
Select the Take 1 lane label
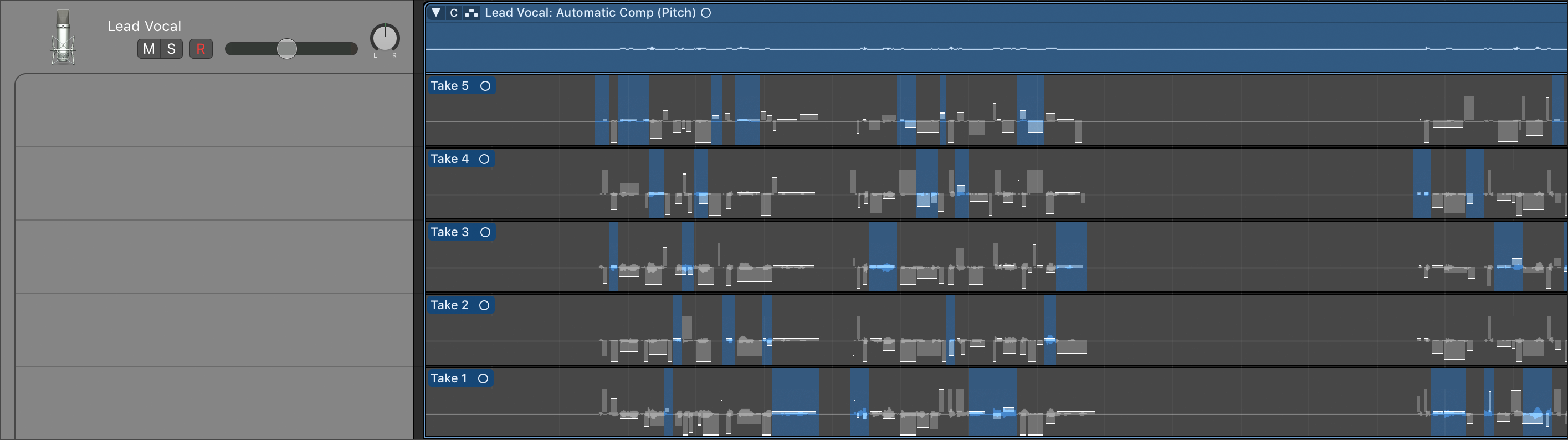tap(449, 378)
